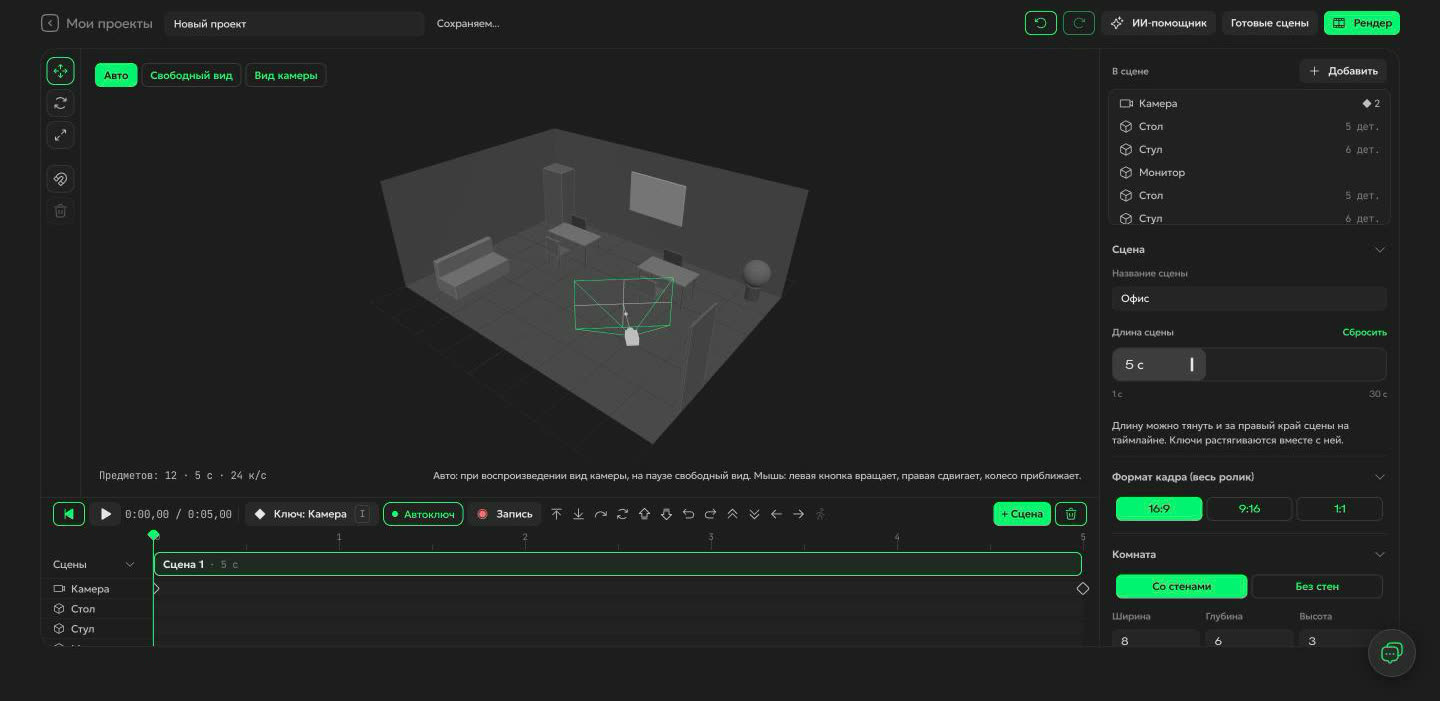Screen dimensions: 1440x701
Task: Collapse the Сцены list in timeline
Action: tap(129, 565)
